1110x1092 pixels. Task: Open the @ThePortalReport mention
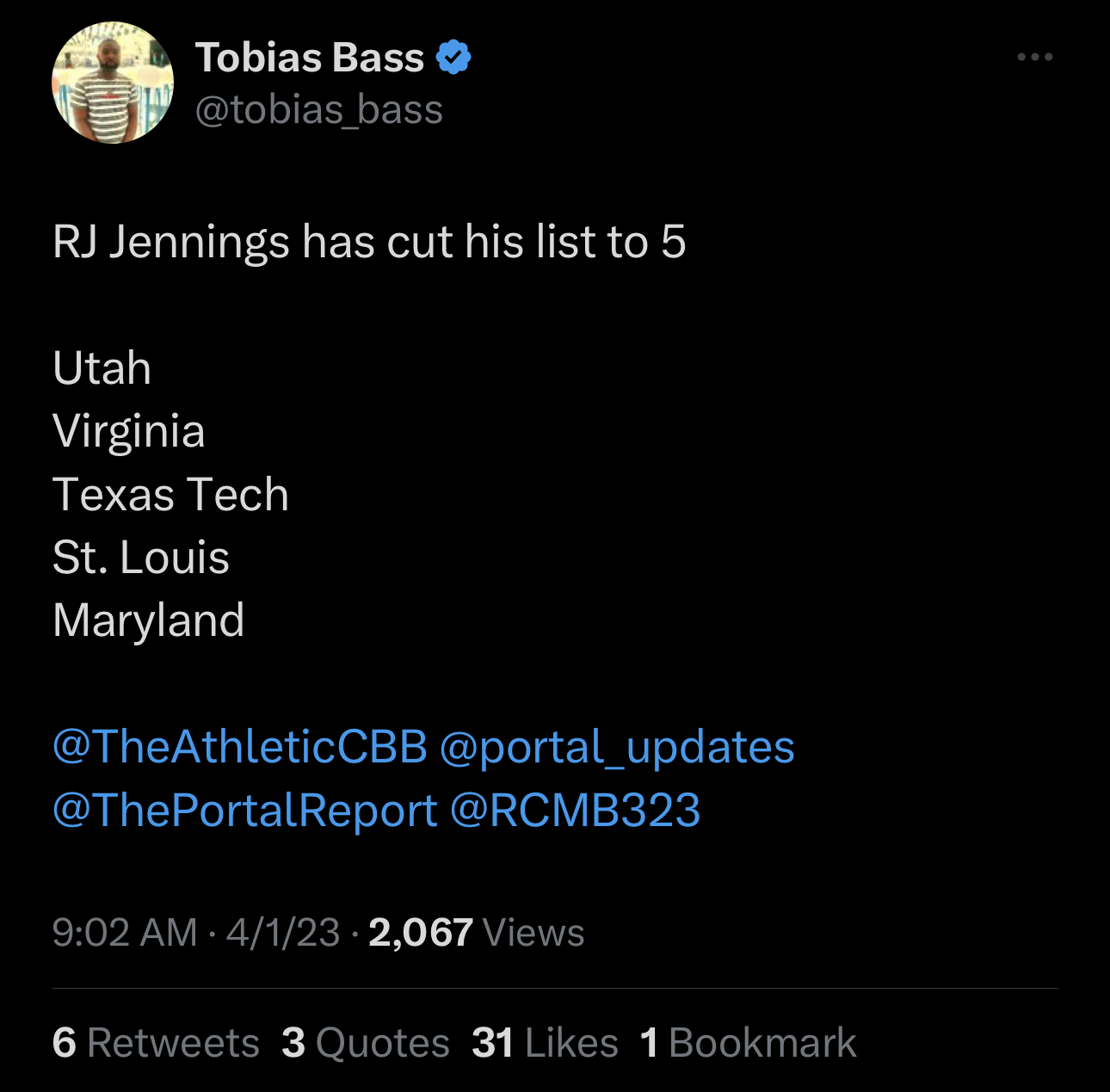(x=245, y=810)
